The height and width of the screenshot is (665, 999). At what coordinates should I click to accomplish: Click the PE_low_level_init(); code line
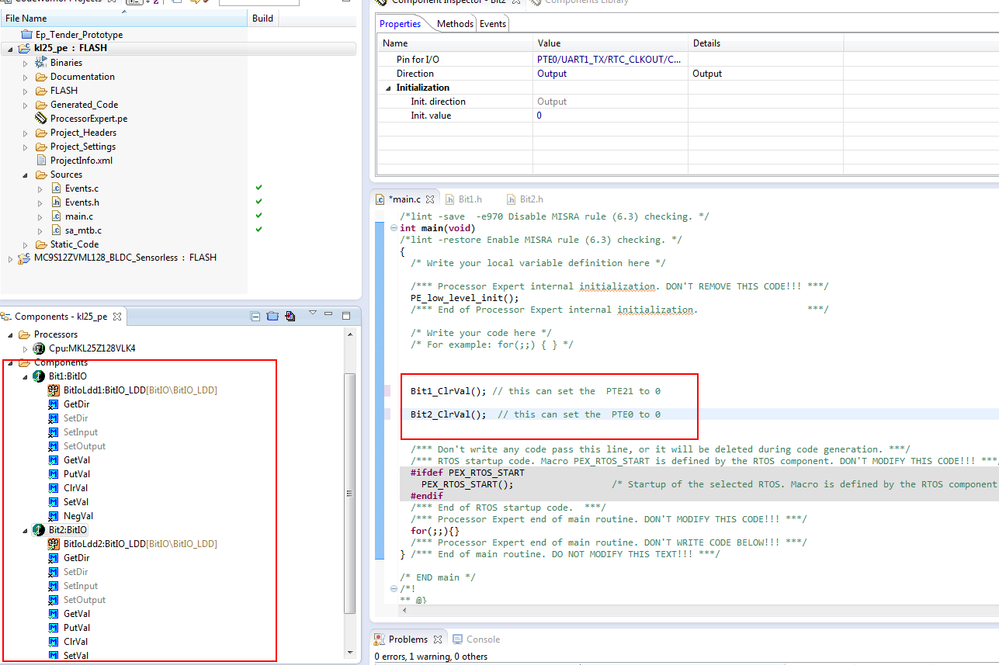[x=464, y=298]
